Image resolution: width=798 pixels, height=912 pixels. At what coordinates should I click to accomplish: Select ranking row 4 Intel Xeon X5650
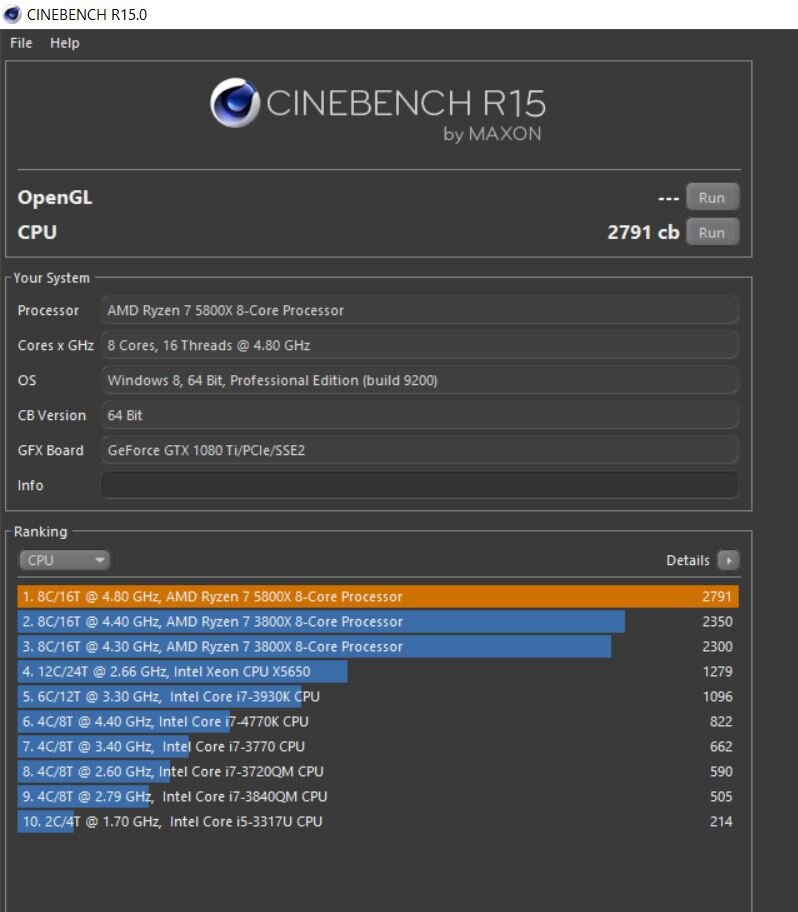click(378, 671)
